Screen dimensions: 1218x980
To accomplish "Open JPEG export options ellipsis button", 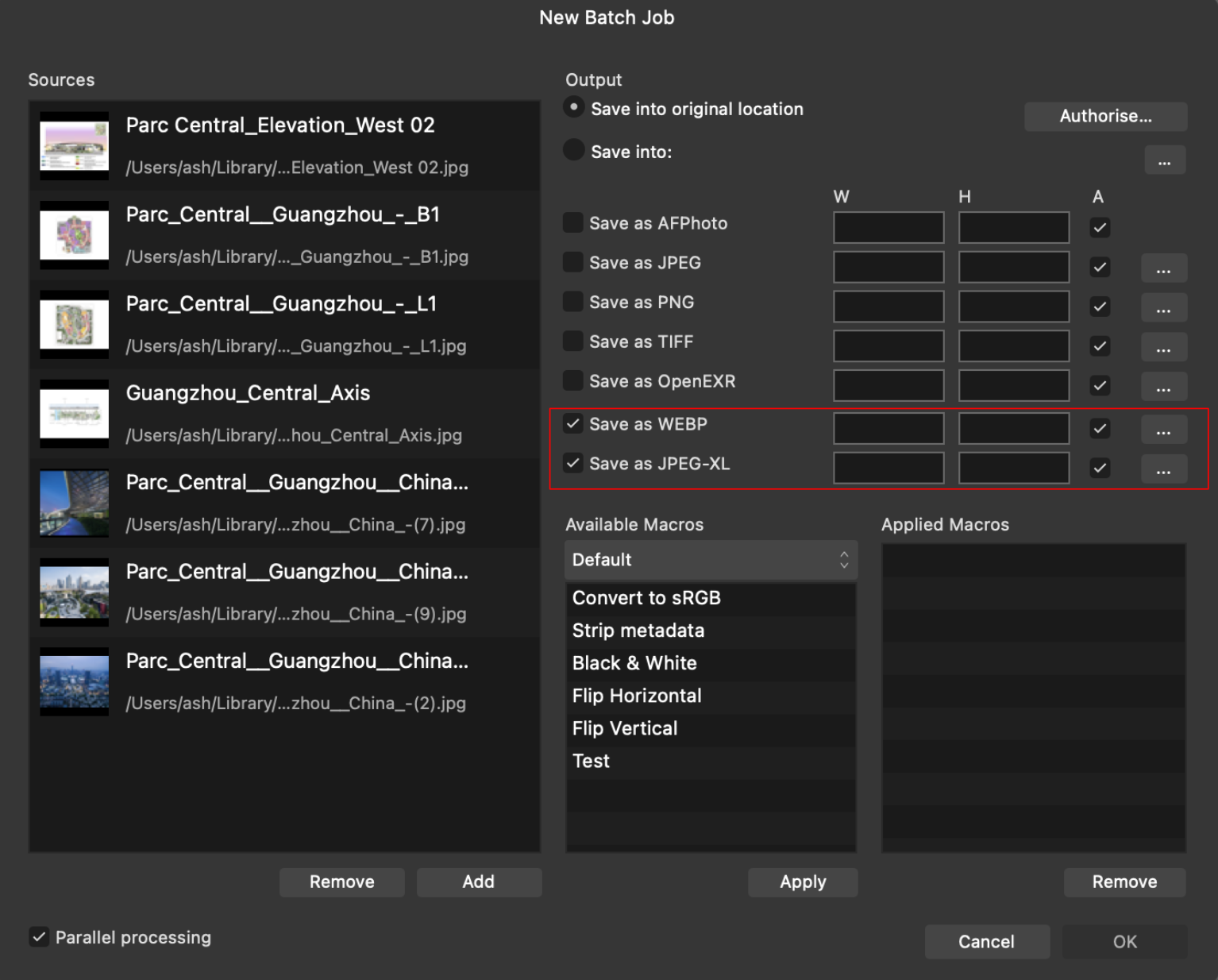I will coord(1163,268).
